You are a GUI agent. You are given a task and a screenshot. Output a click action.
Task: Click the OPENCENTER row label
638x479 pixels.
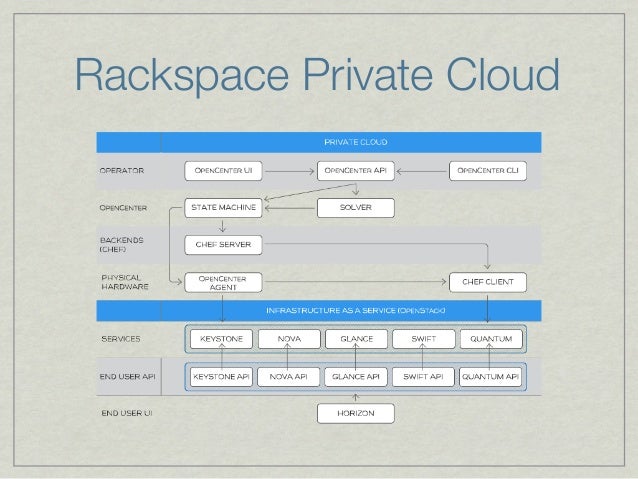(123, 208)
